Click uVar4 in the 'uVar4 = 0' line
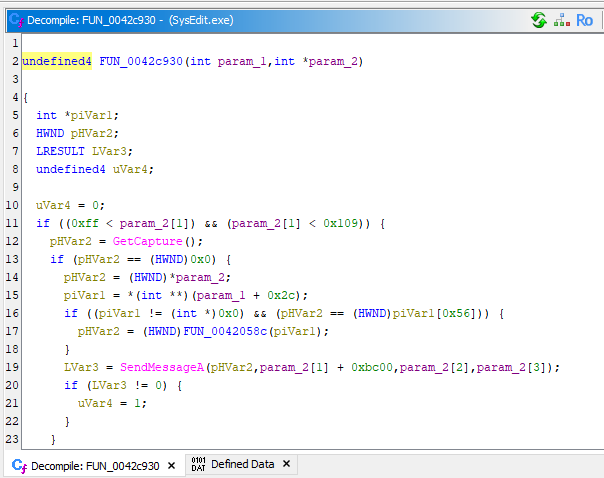604x478 pixels. coord(52,205)
